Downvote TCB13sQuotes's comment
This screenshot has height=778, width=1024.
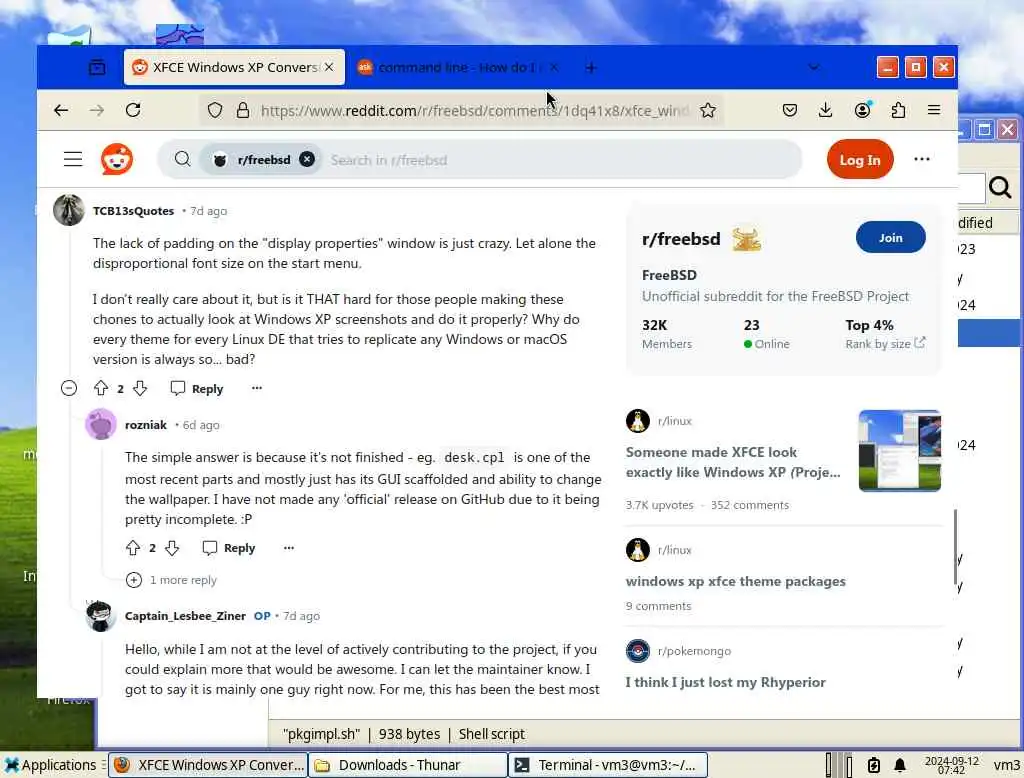(140, 389)
